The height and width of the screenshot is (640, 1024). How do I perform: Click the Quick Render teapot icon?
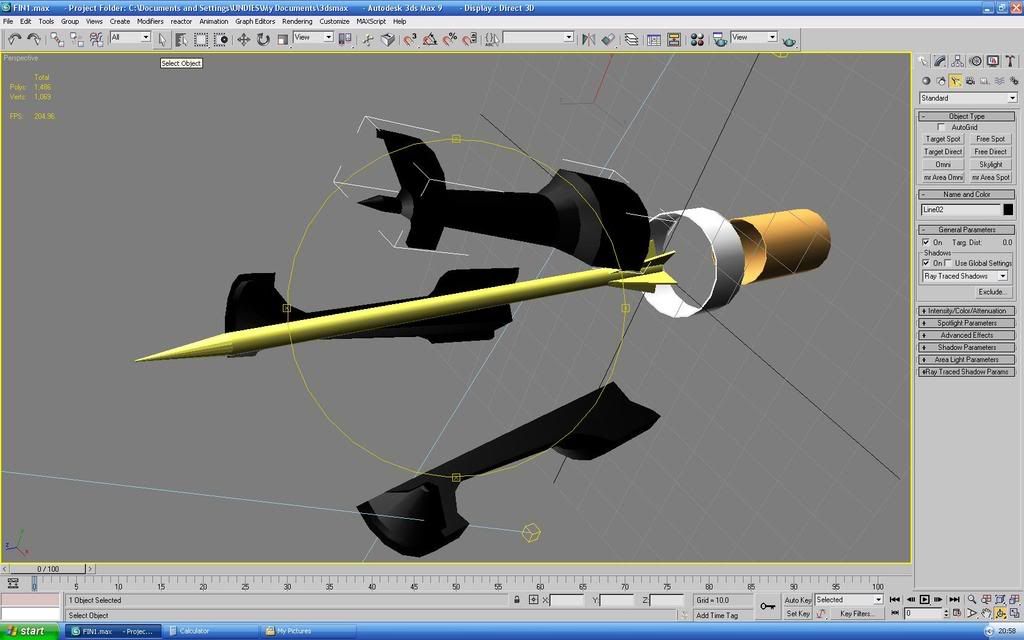[x=789, y=40]
